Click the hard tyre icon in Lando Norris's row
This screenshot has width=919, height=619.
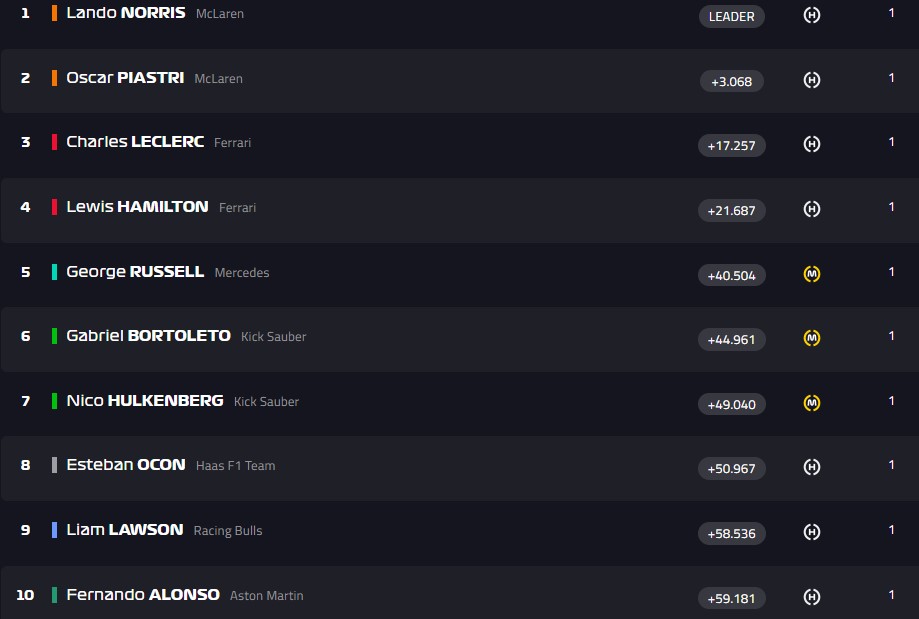click(x=812, y=15)
